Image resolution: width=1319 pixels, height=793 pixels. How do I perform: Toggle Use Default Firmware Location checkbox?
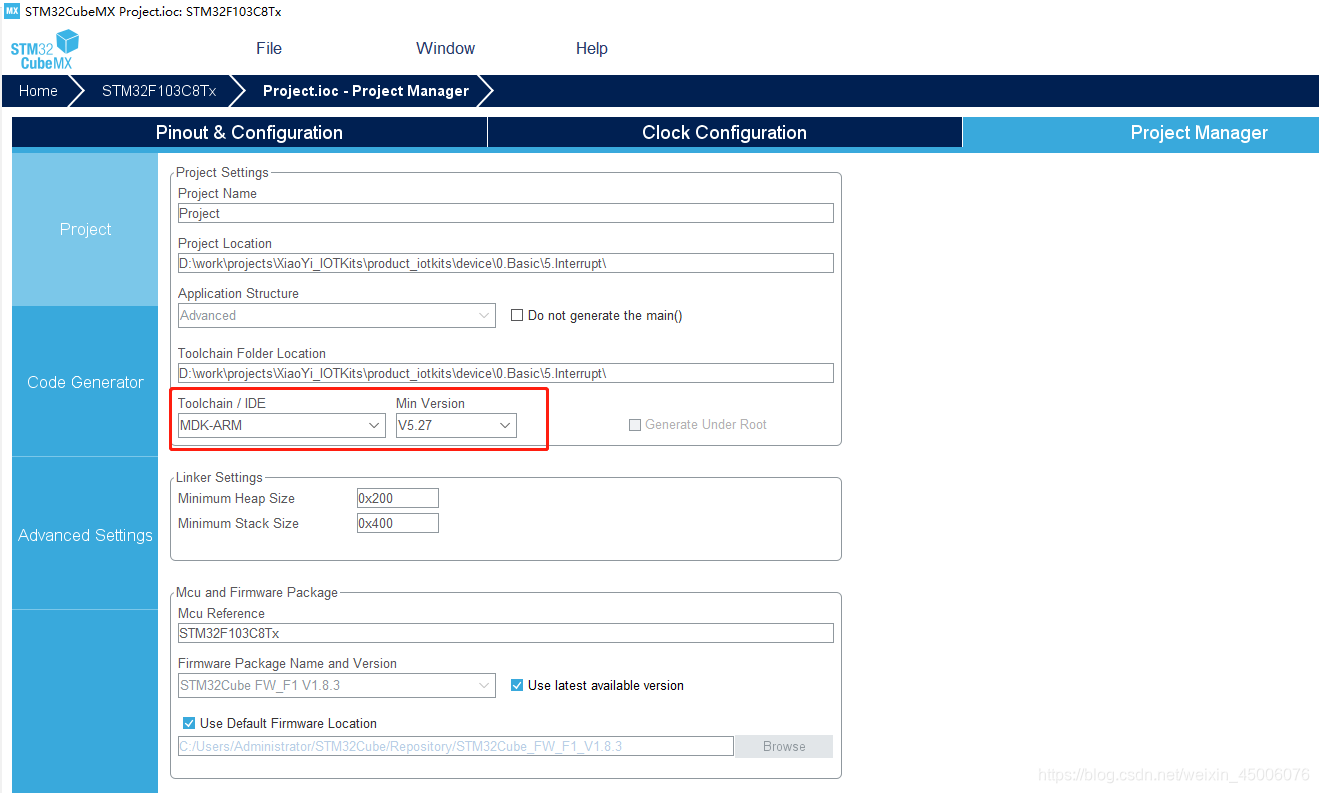point(189,723)
